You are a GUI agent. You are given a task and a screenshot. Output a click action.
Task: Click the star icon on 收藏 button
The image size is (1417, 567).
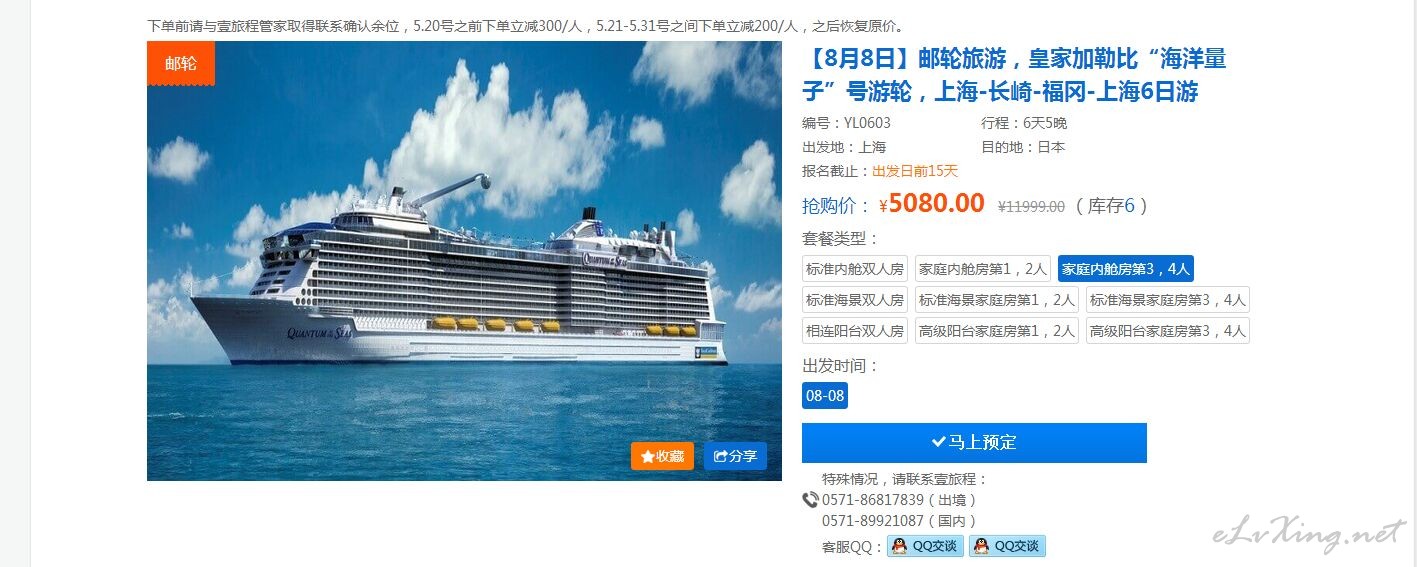(648, 456)
